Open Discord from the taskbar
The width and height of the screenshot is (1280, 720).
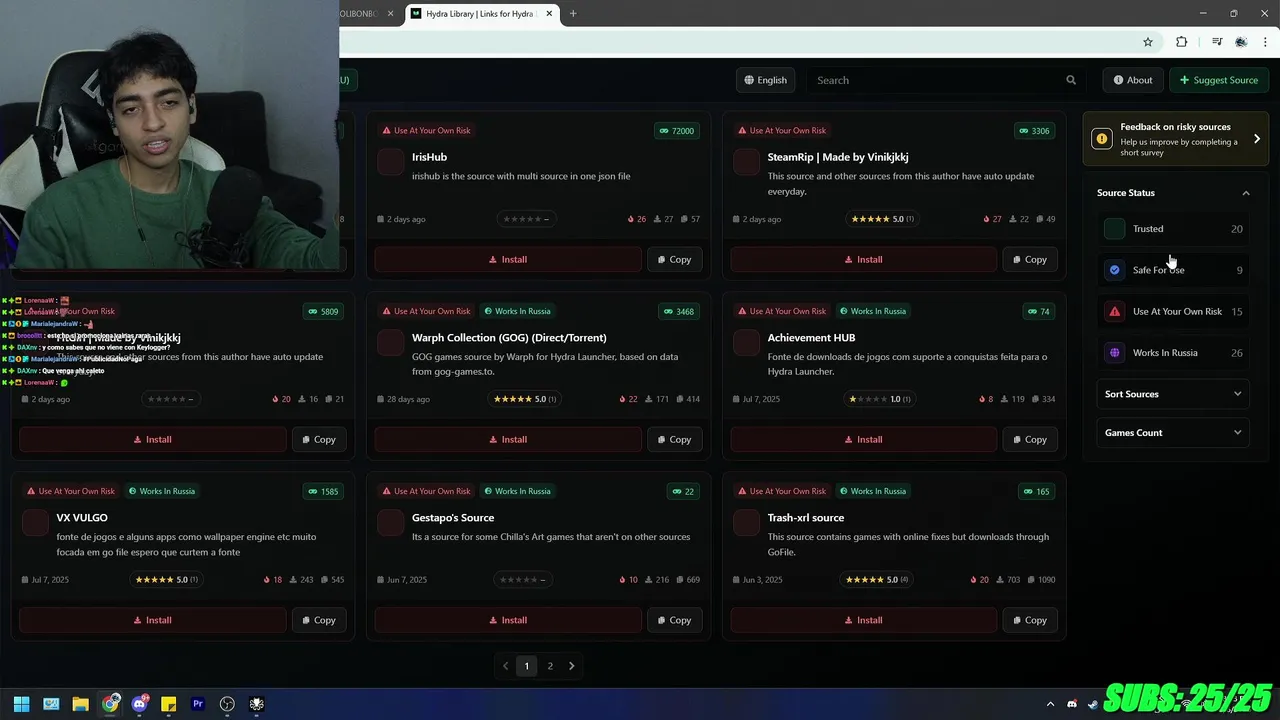tap(139, 704)
